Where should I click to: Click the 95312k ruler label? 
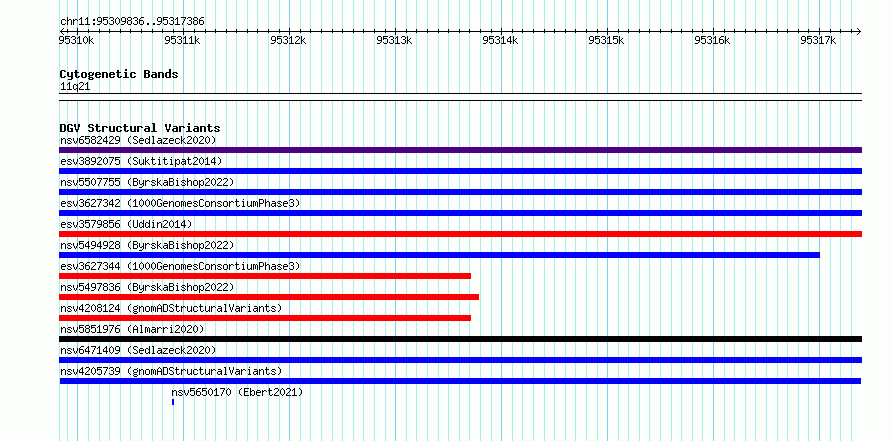click(288, 40)
